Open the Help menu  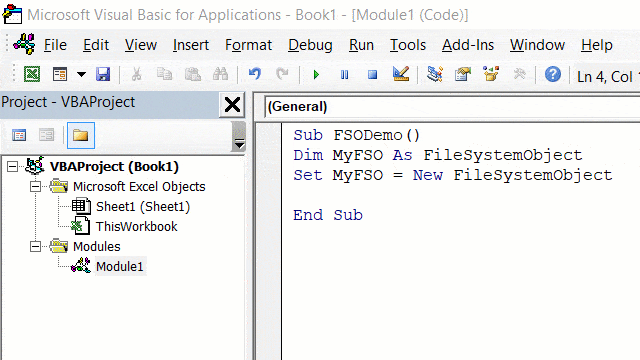[597, 45]
